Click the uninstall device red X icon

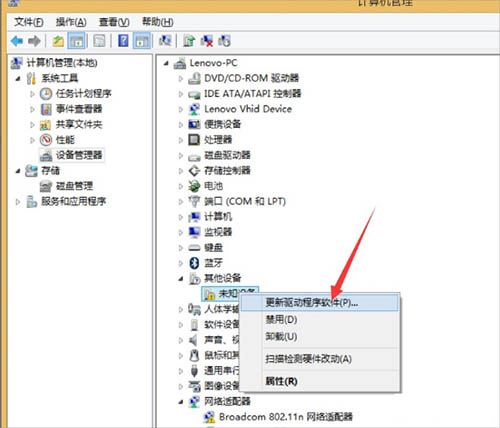click(207, 41)
